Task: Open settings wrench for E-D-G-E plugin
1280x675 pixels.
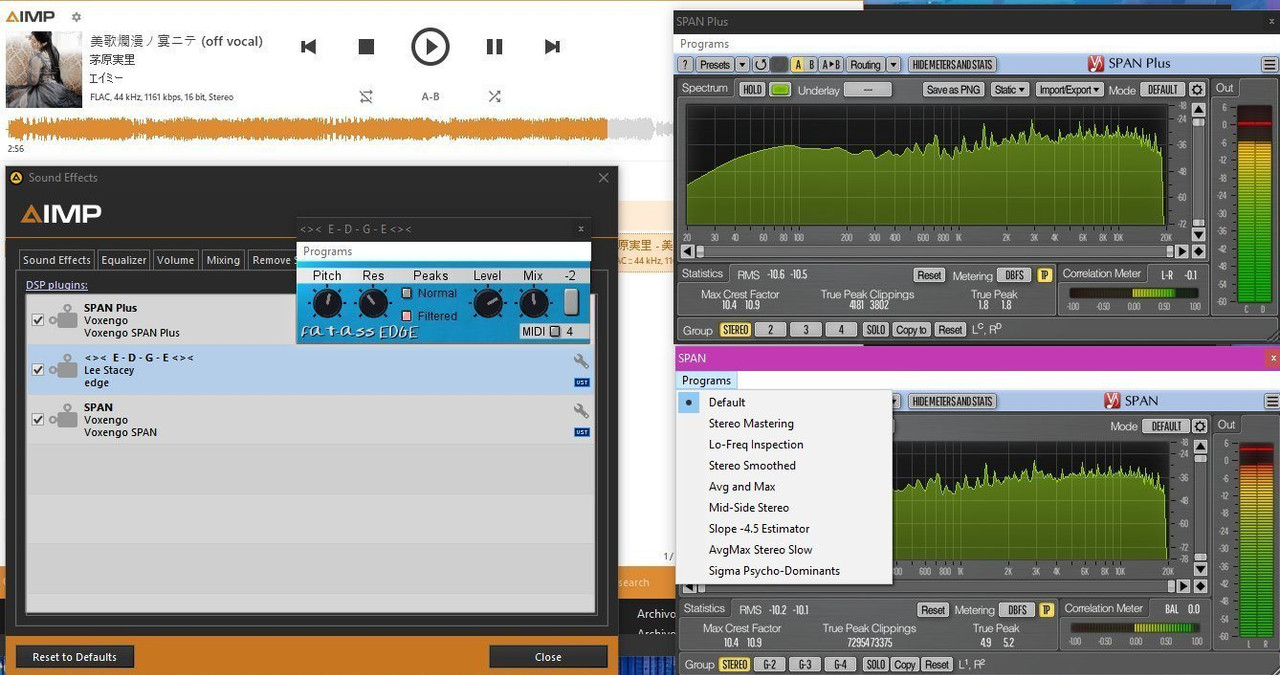Action: 581,361
